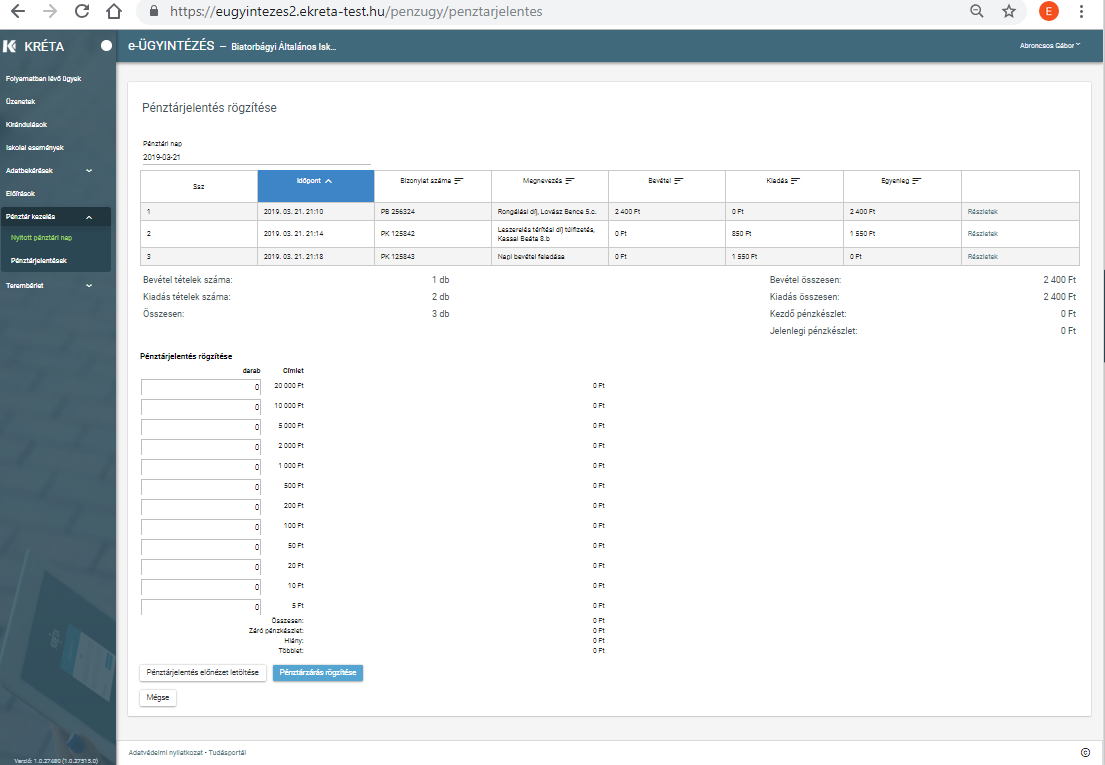The height and width of the screenshot is (765, 1105).
Task: Go to Kirándulások in the sidebar
Action: point(26,125)
